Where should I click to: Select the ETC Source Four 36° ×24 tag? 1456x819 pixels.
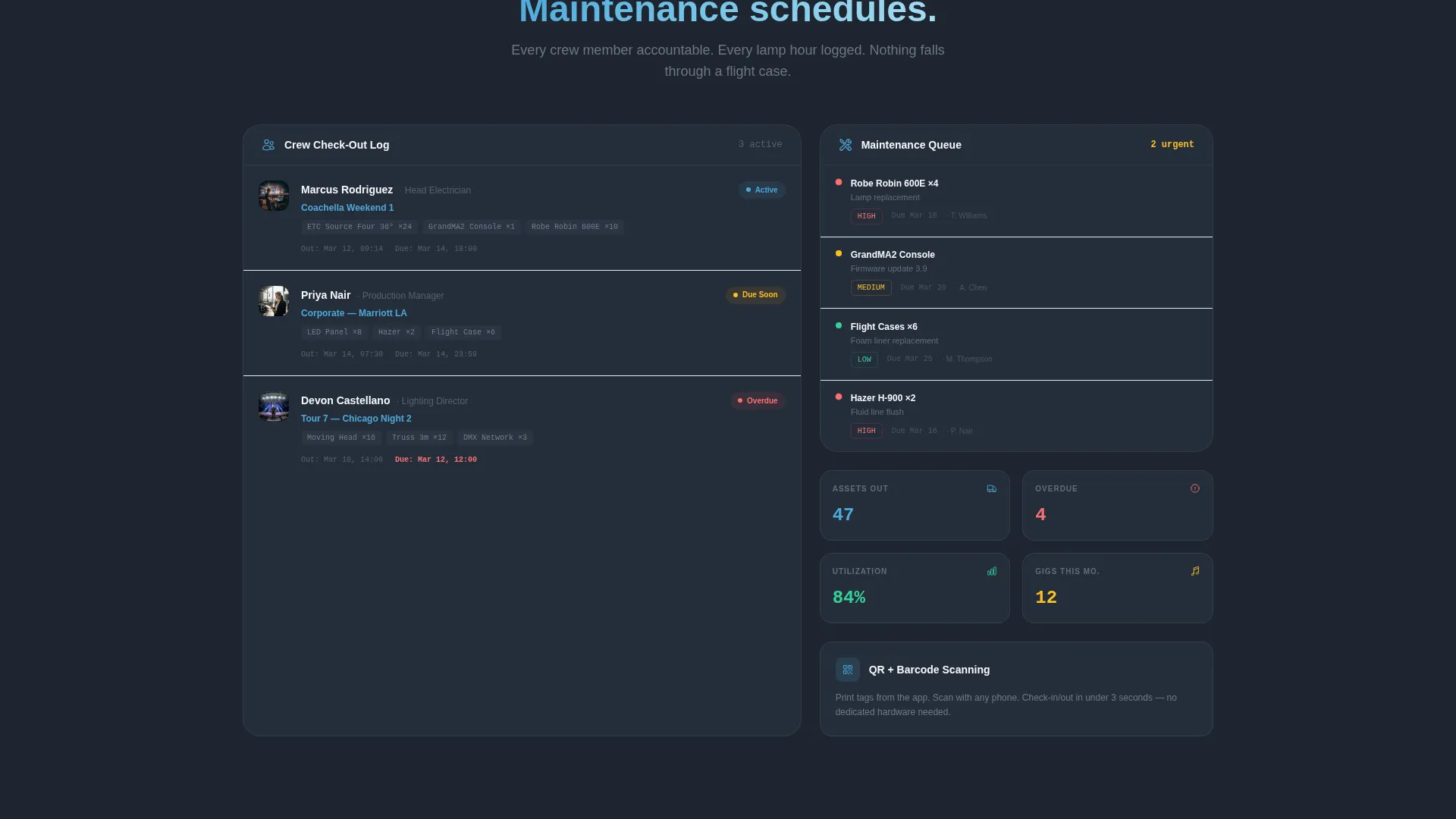tap(359, 227)
